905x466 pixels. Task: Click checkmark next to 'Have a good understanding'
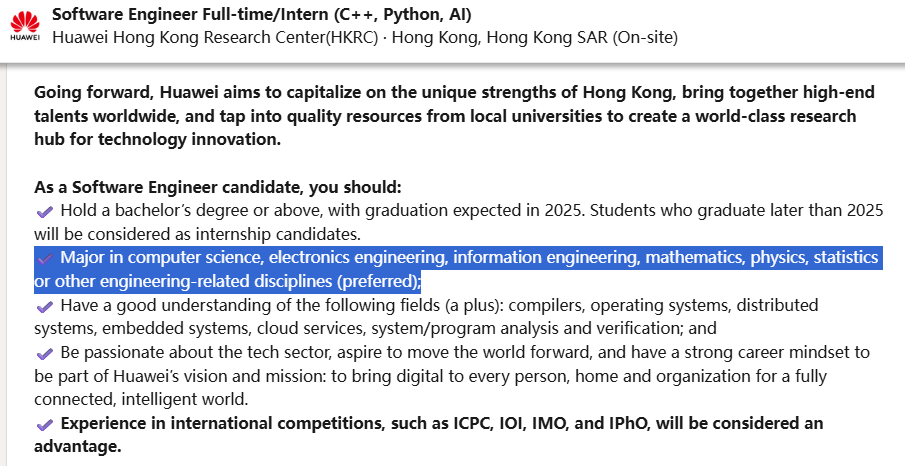click(x=44, y=307)
